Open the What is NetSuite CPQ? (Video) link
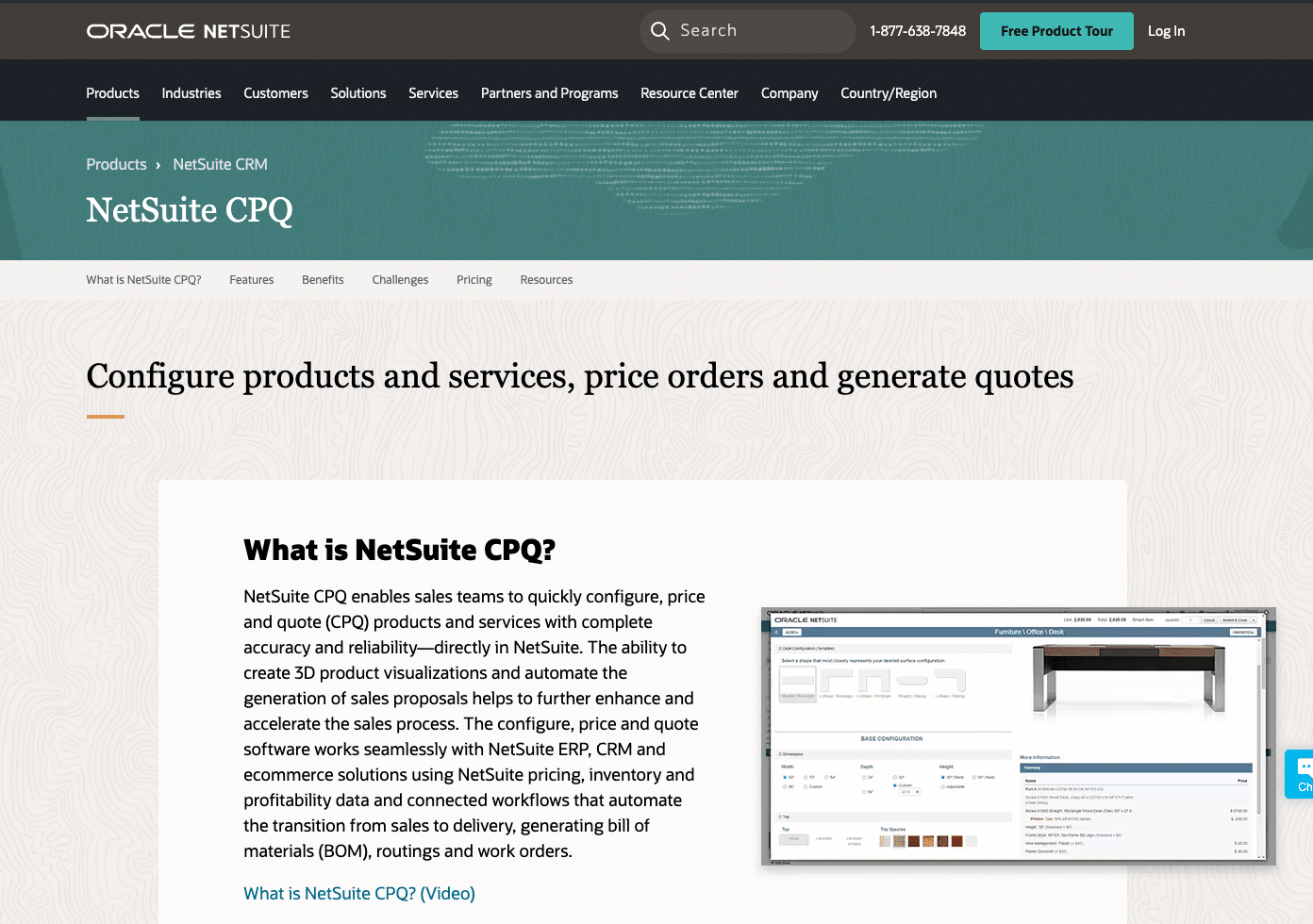 click(359, 893)
